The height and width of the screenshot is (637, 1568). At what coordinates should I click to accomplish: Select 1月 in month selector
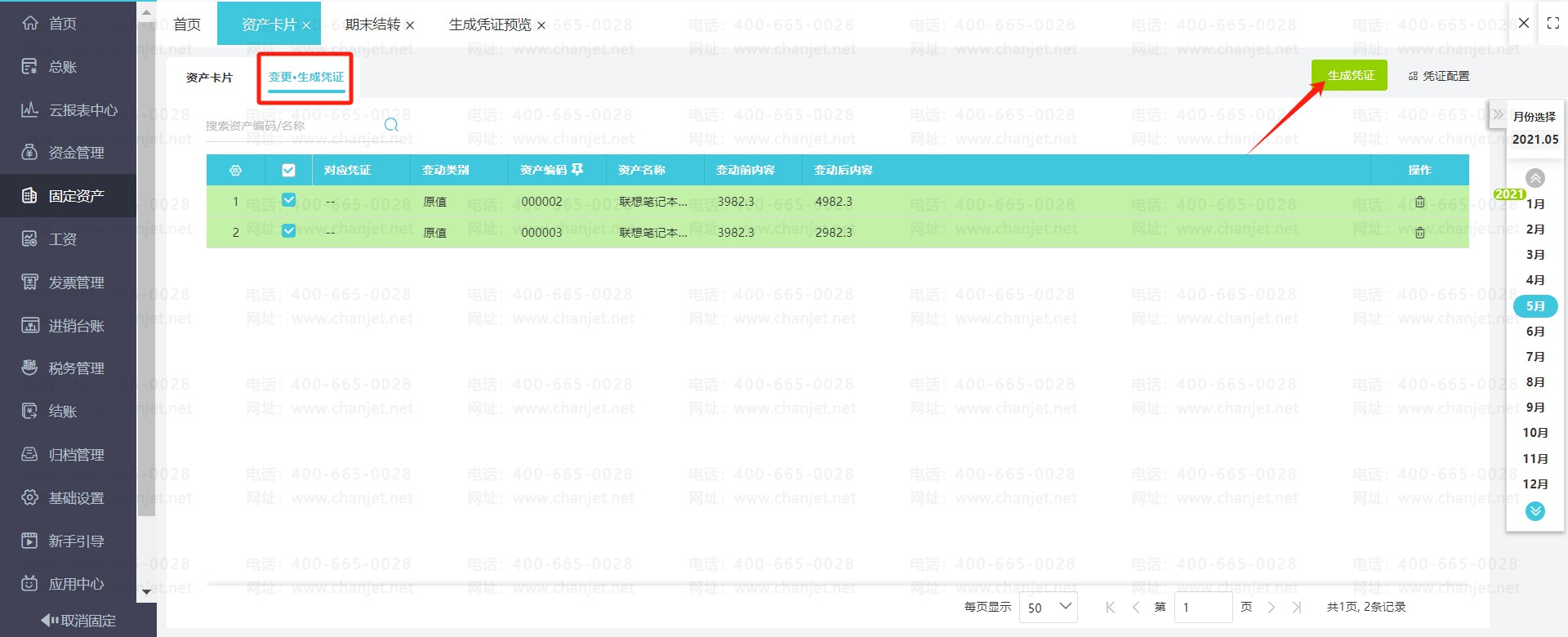point(1535,204)
